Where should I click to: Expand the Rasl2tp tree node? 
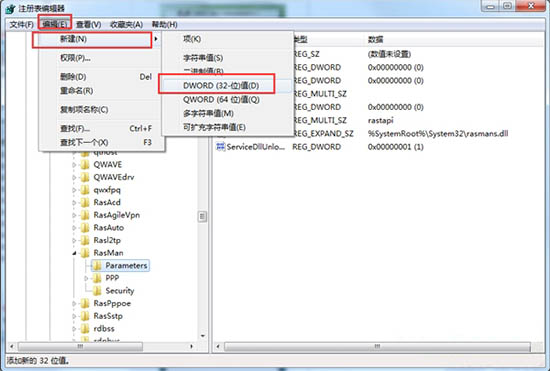click(x=74, y=241)
